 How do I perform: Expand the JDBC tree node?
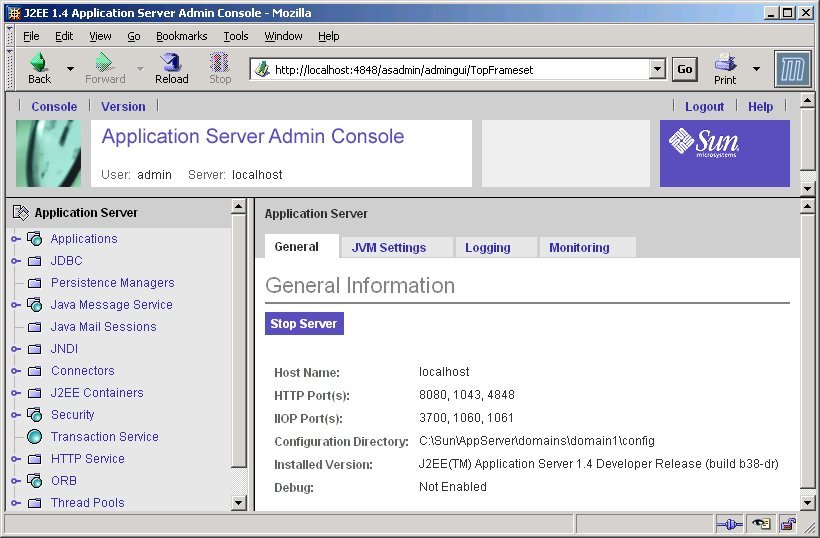pyautogui.click(x=16, y=261)
